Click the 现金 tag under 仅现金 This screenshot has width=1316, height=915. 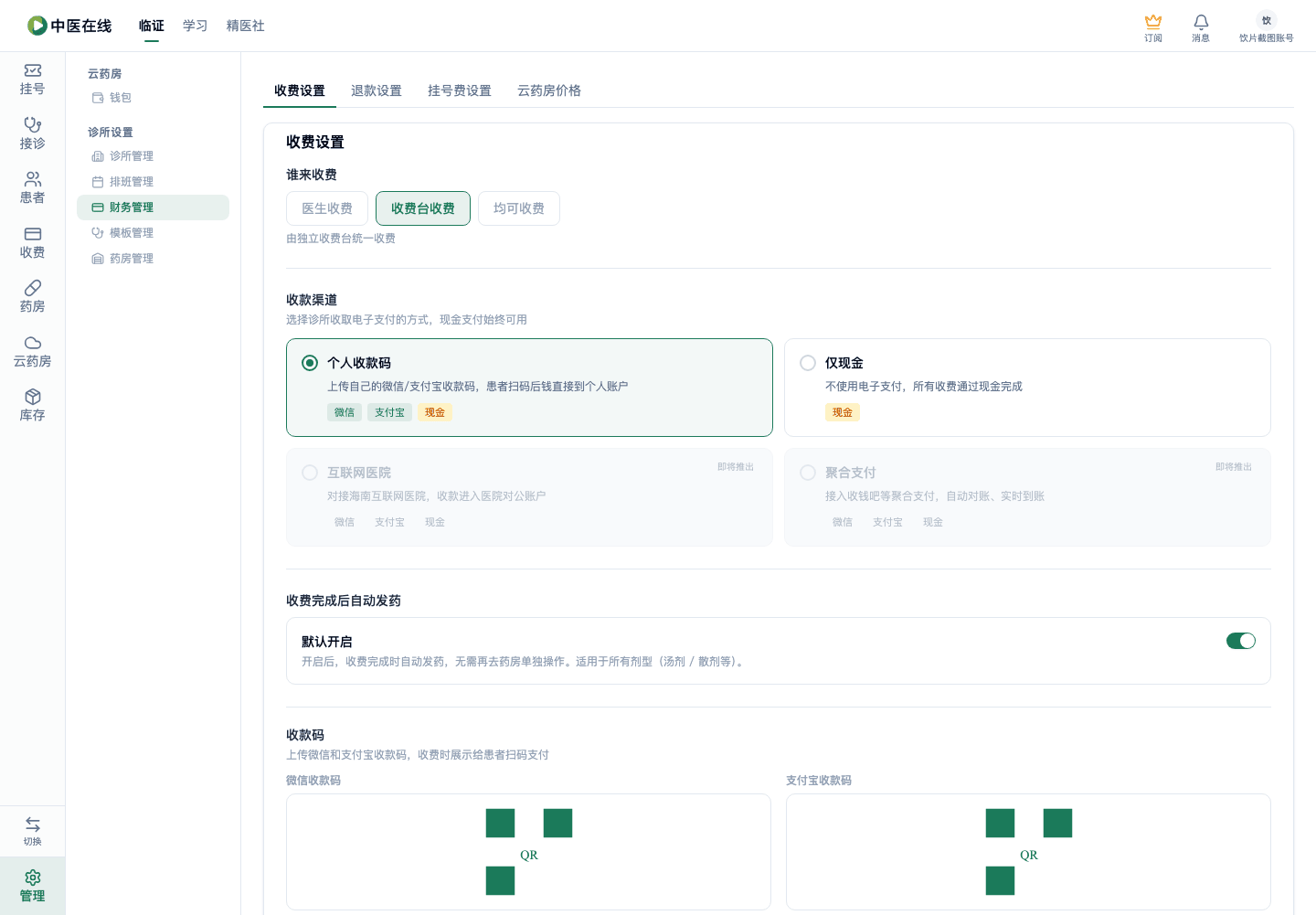click(x=843, y=412)
